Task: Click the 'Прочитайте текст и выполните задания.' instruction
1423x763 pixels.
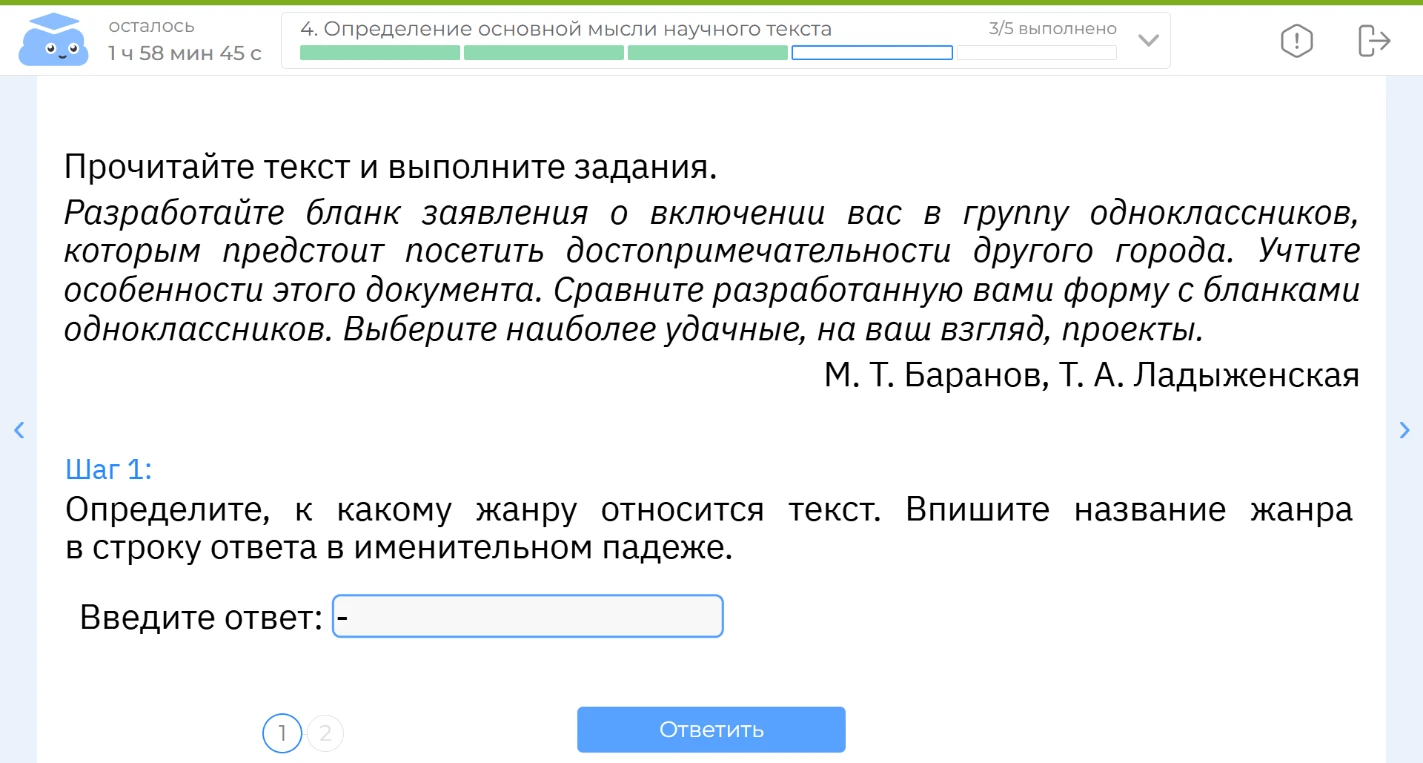Action: [x=391, y=166]
